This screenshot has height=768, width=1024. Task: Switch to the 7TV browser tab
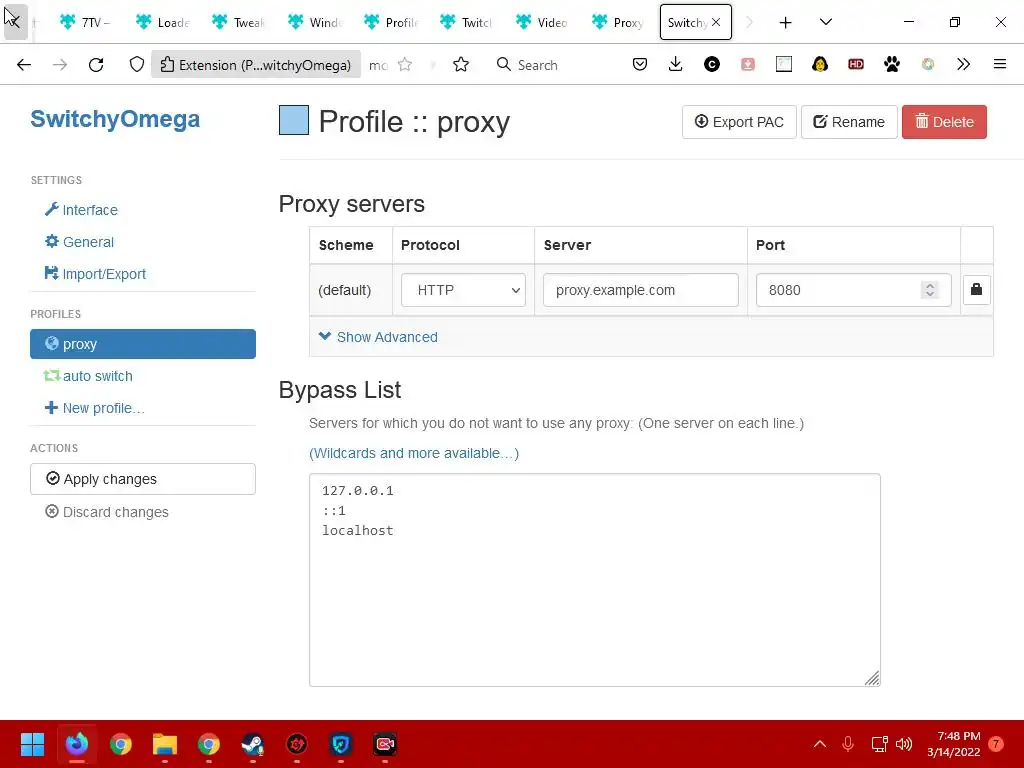click(86, 22)
